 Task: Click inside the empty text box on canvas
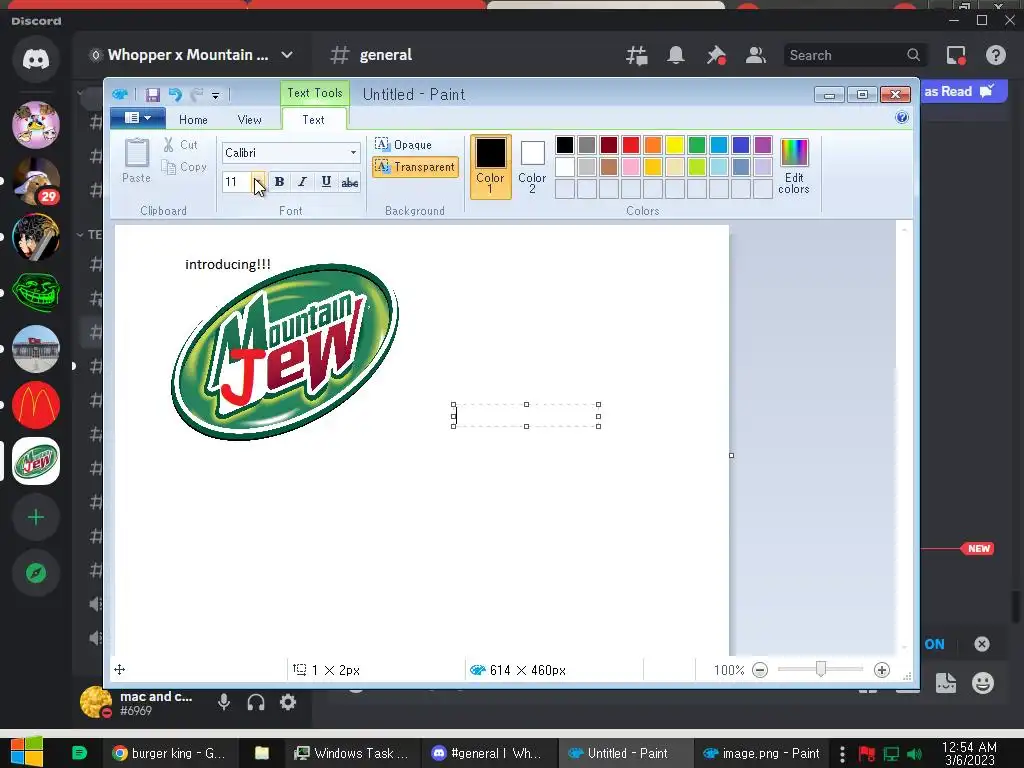[526, 416]
